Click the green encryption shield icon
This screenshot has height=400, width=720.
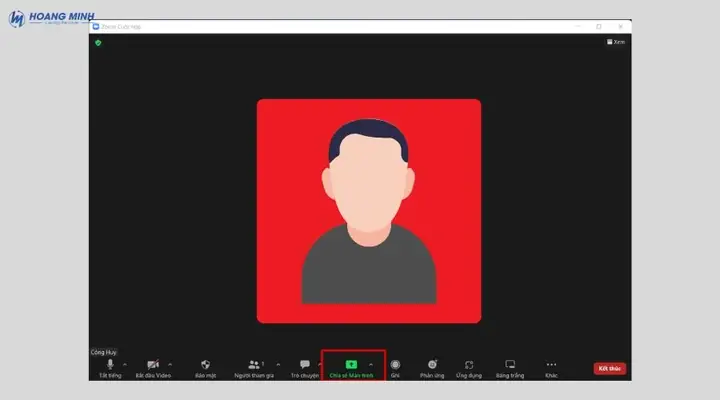[98, 43]
